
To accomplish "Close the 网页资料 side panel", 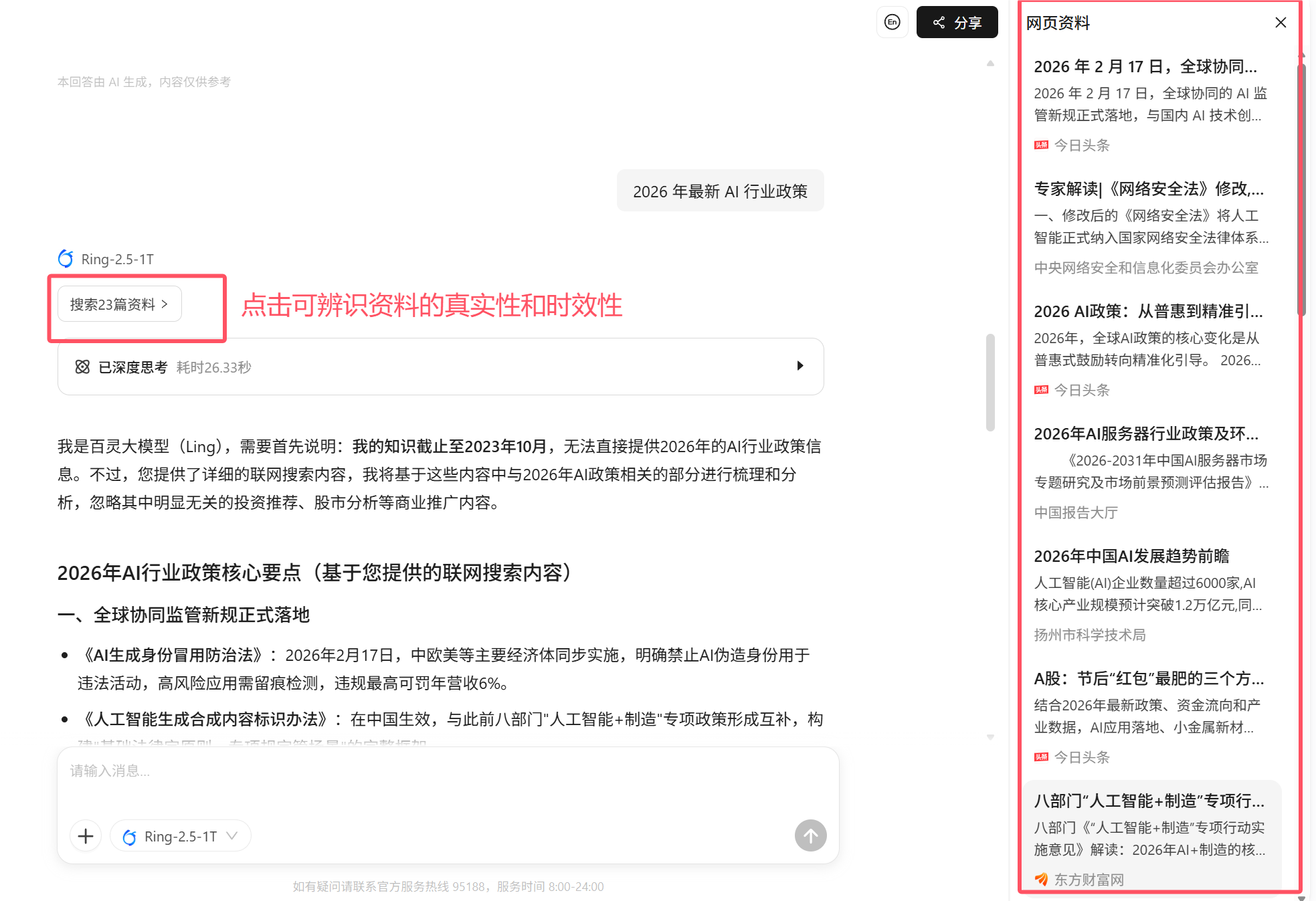I will pos(1280,23).
